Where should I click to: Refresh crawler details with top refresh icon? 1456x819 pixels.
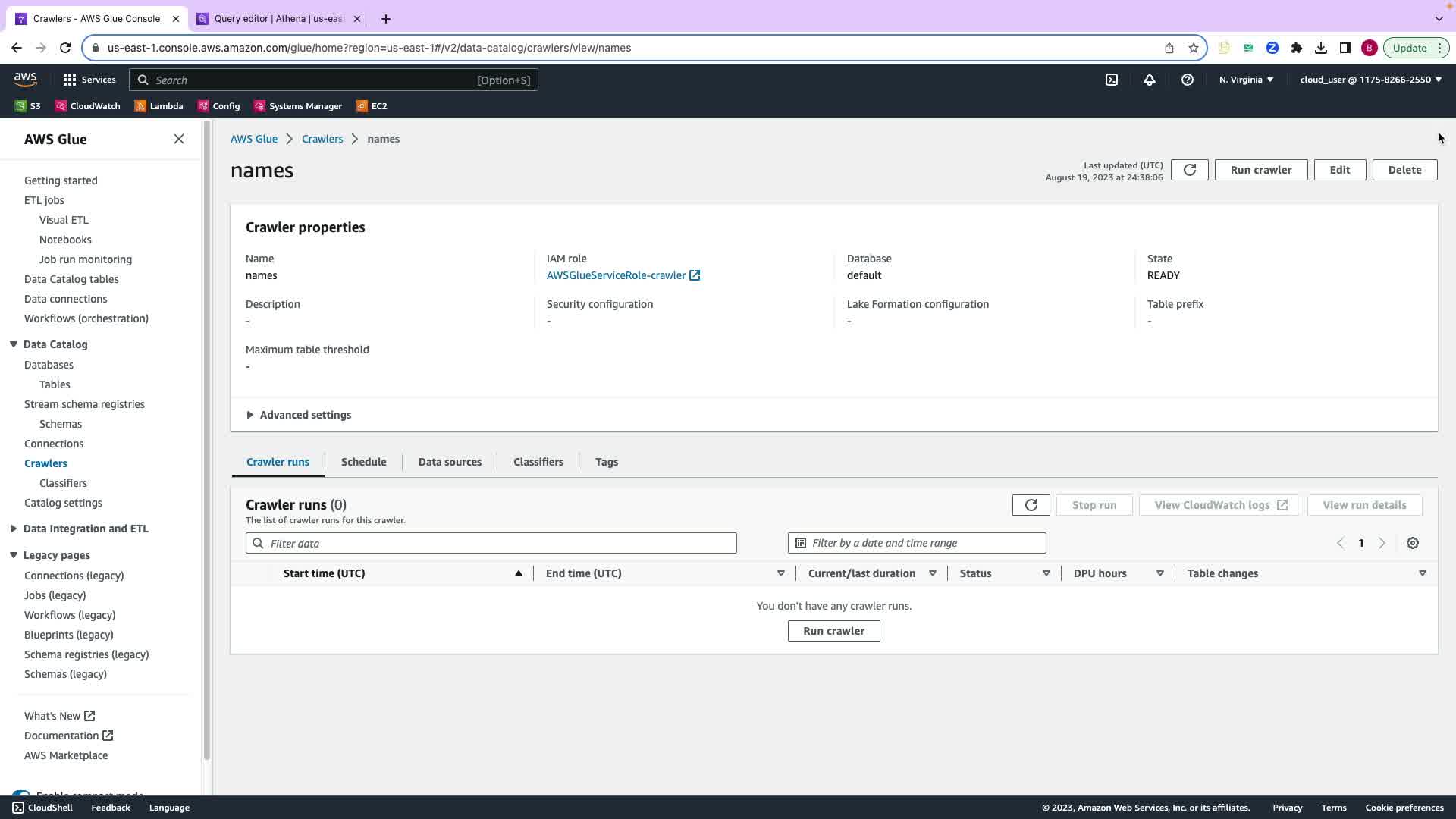pyautogui.click(x=1189, y=170)
